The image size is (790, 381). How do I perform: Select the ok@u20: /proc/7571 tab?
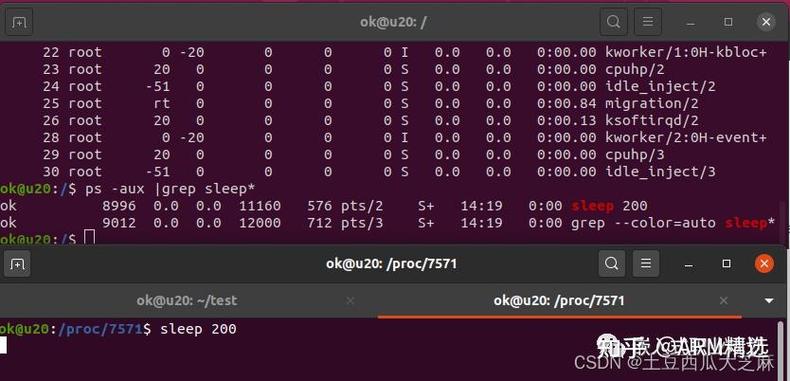click(559, 301)
